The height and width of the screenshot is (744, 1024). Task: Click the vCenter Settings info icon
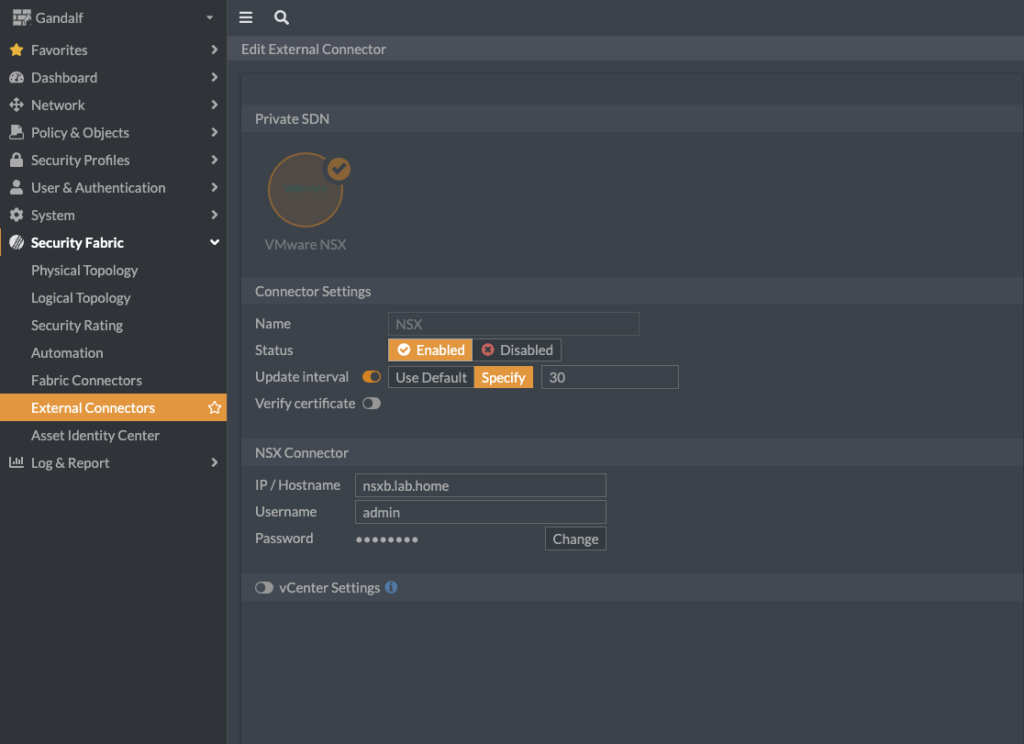[x=391, y=587]
